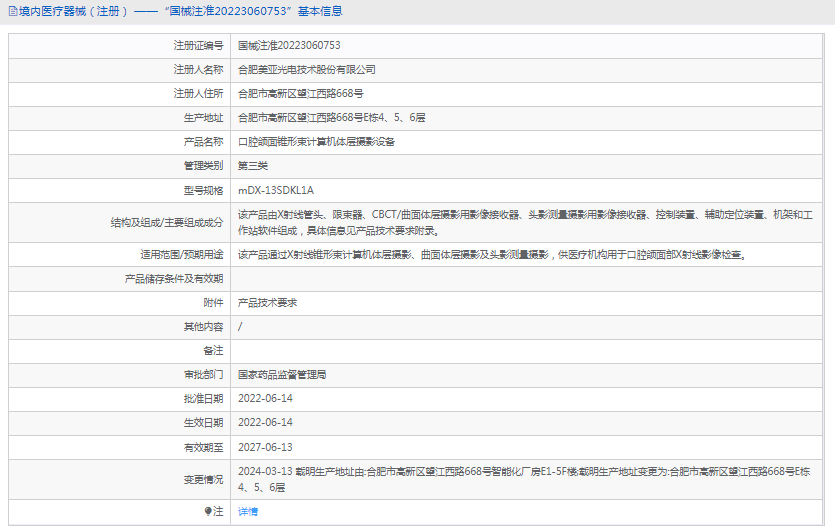
Task: Click the 产品储存条件及有效期 label
Action: click(x=174, y=279)
